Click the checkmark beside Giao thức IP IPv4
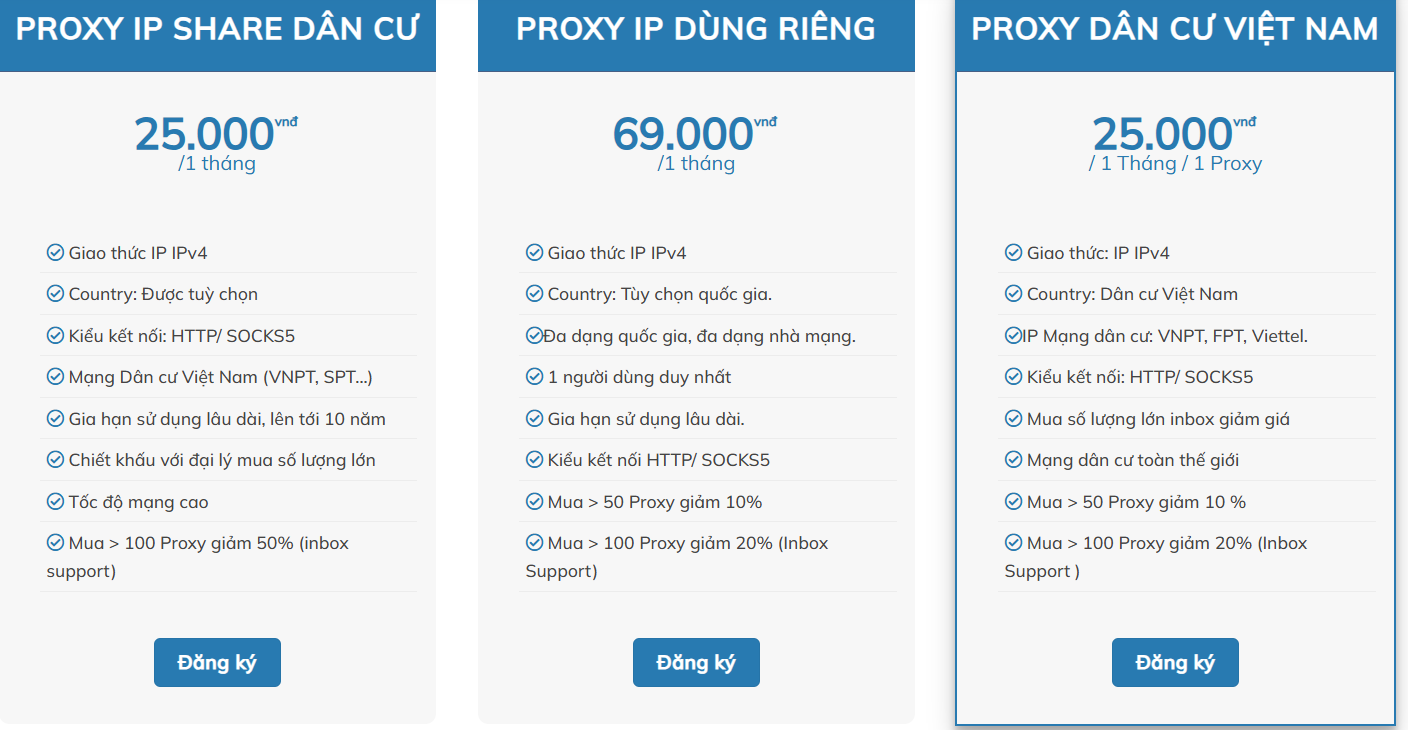The image size is (1408, 730). (x=54, y=253)
